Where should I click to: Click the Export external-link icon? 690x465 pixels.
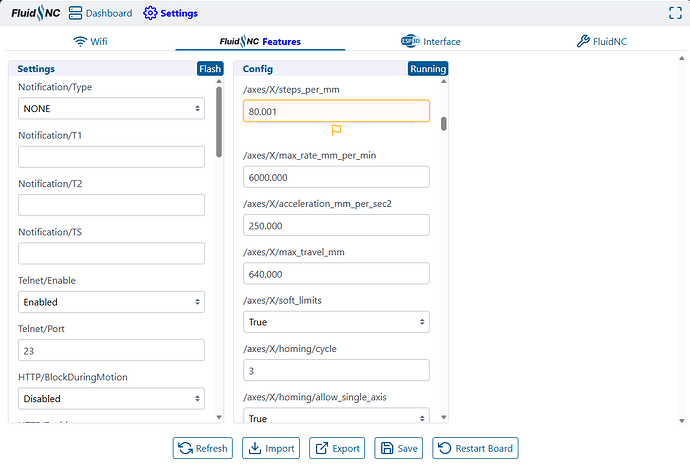322,448
